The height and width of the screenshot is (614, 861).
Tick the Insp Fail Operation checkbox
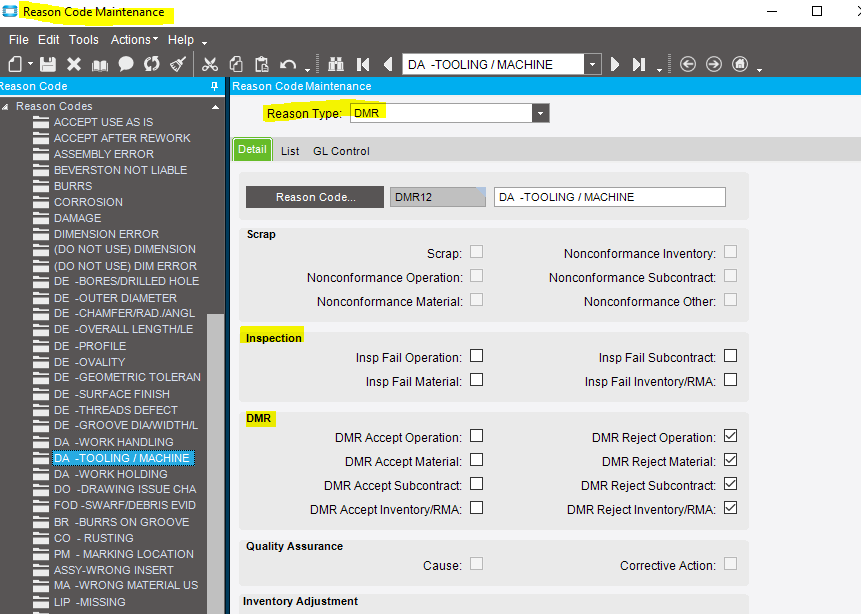coord(477,356)
